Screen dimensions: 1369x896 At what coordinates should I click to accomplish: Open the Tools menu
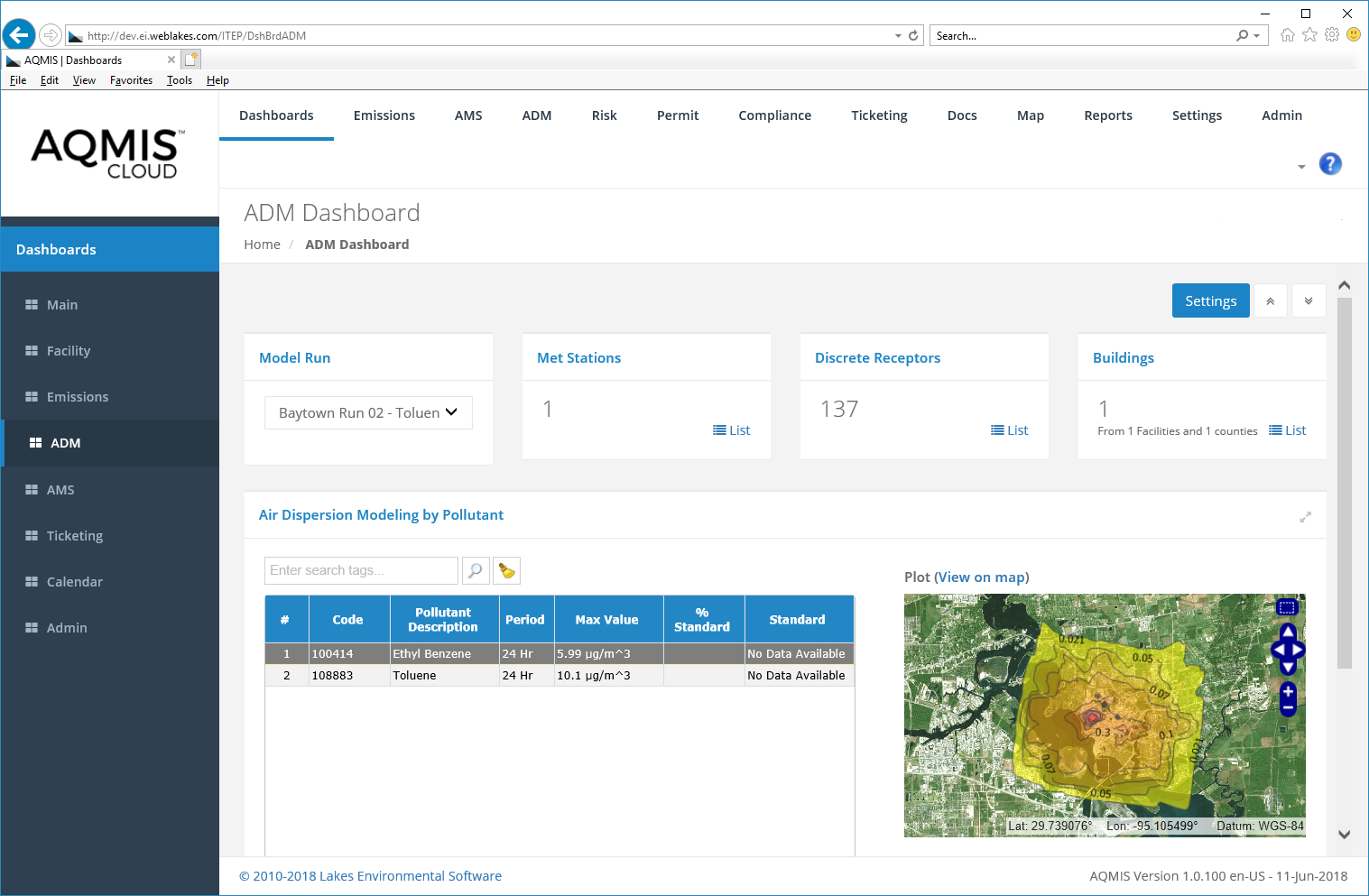pyautogui.click(x=179, y=79)
